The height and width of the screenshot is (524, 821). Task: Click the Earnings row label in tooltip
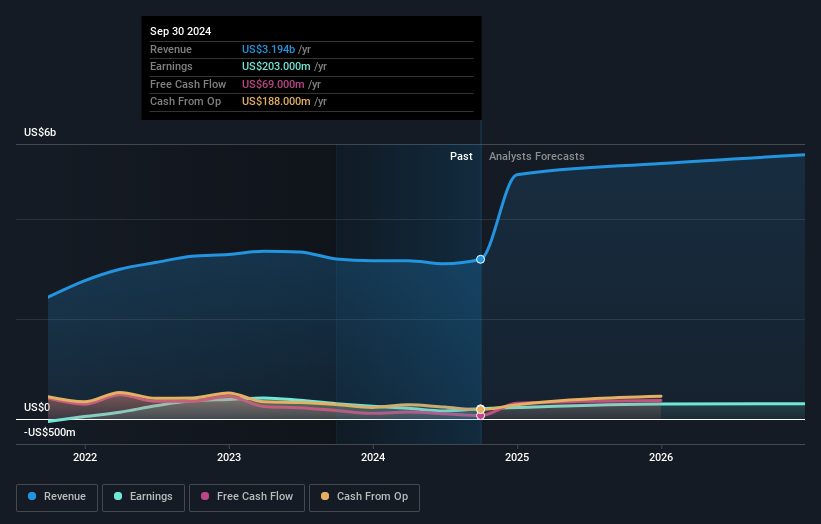point(171,66)
